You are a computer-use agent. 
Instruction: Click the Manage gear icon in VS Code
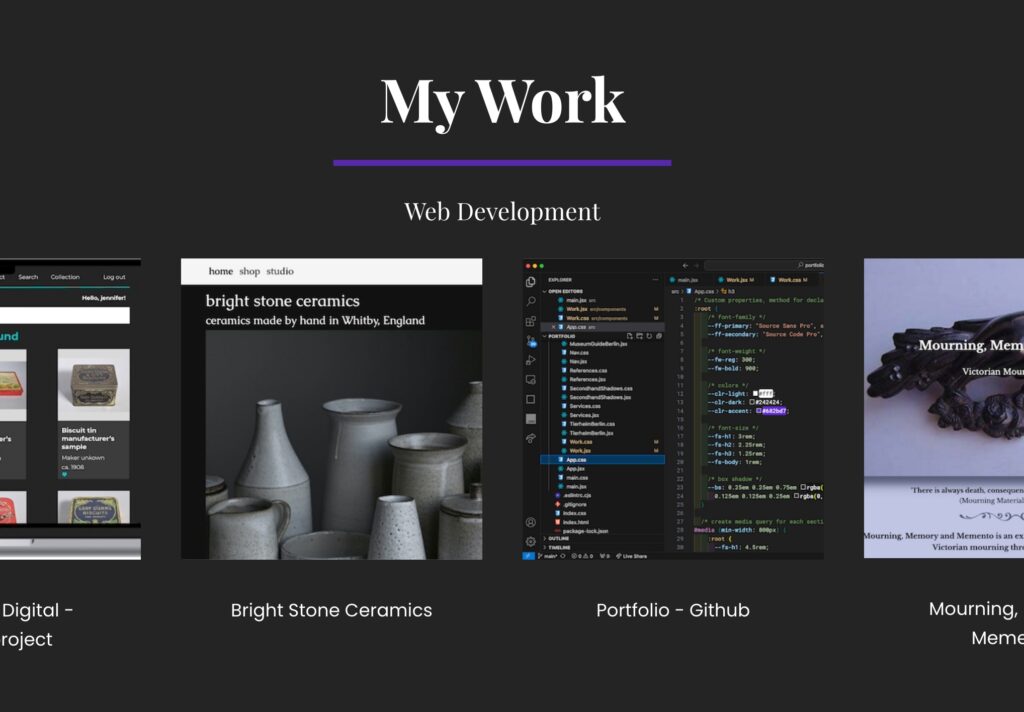531,541
